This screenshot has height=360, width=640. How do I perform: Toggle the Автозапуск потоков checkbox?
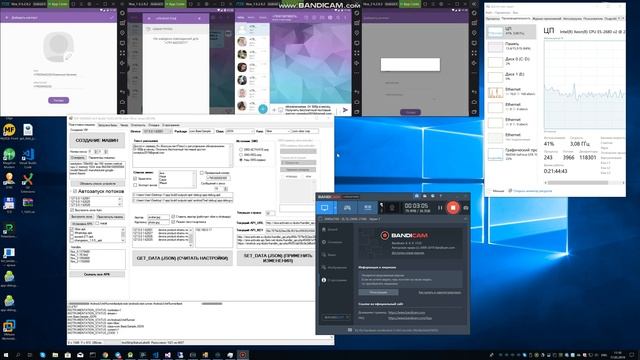pyautogui.click(x=75, y=191)
